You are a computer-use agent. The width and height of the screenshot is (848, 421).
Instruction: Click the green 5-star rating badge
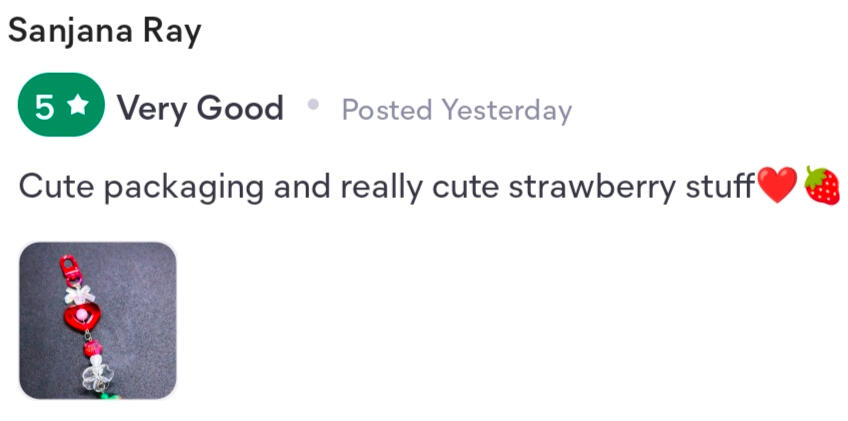pos(61,107)
